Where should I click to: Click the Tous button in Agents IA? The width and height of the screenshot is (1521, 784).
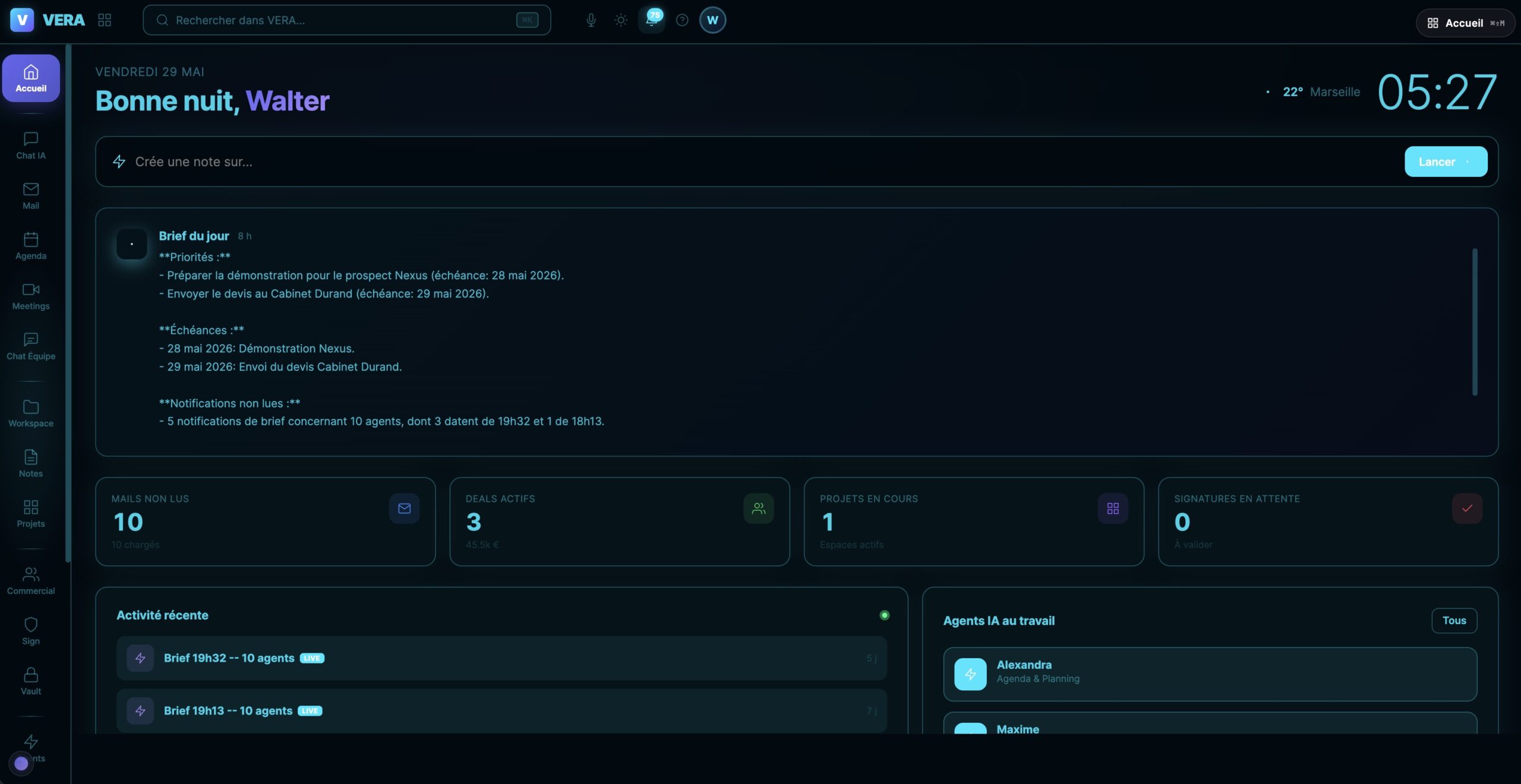[1454, 621]
